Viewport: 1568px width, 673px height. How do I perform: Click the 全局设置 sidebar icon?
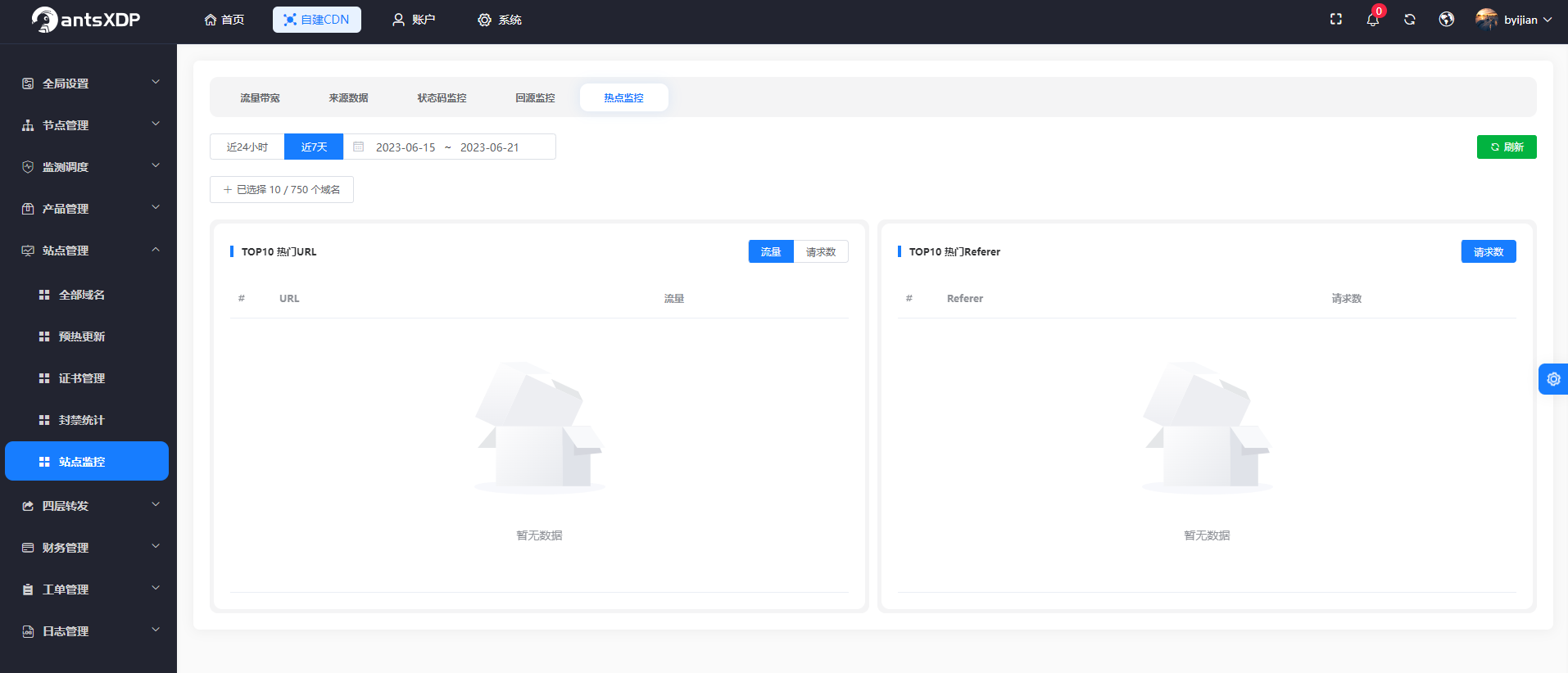point(28,84)
